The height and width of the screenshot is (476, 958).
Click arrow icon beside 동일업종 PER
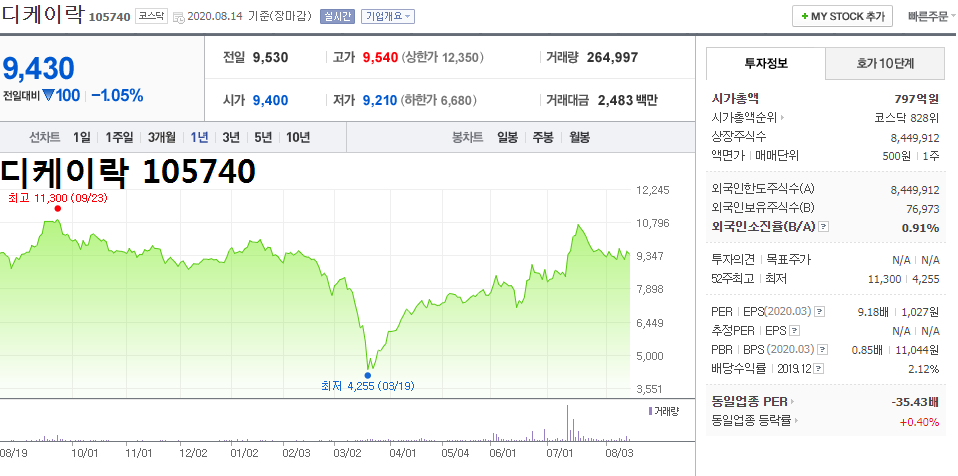[793, 402]
